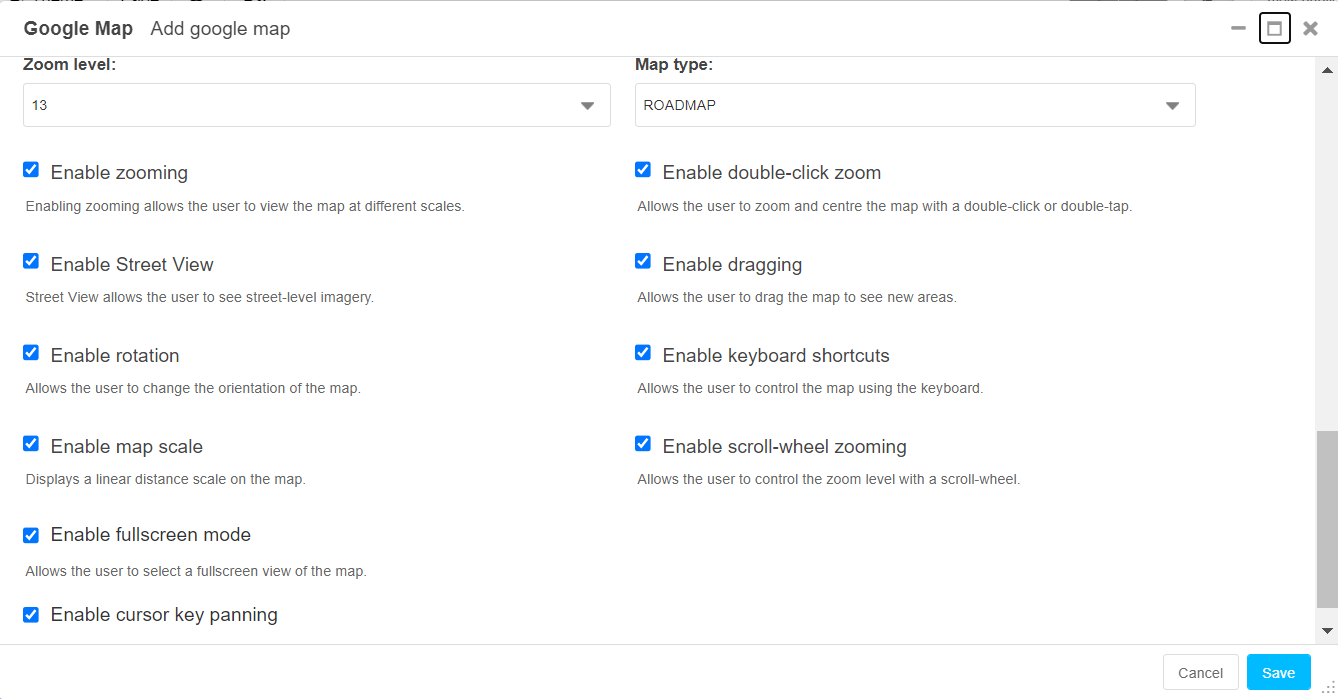Uncheck Enable zooming checkbox
The height and width of the screenshot is (699, 1338).
31,170
